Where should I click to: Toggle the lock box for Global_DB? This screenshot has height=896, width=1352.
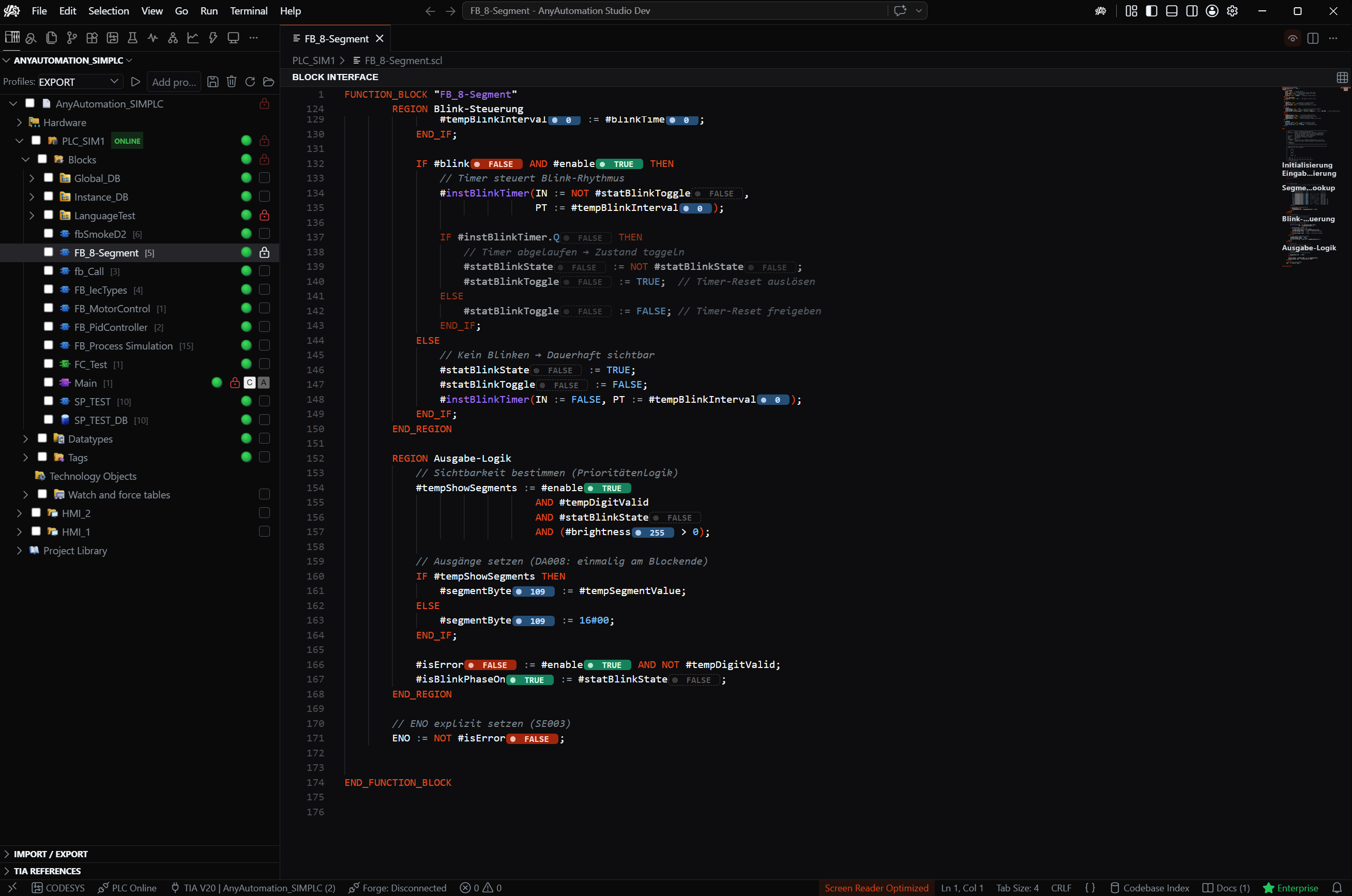(264, 178)
